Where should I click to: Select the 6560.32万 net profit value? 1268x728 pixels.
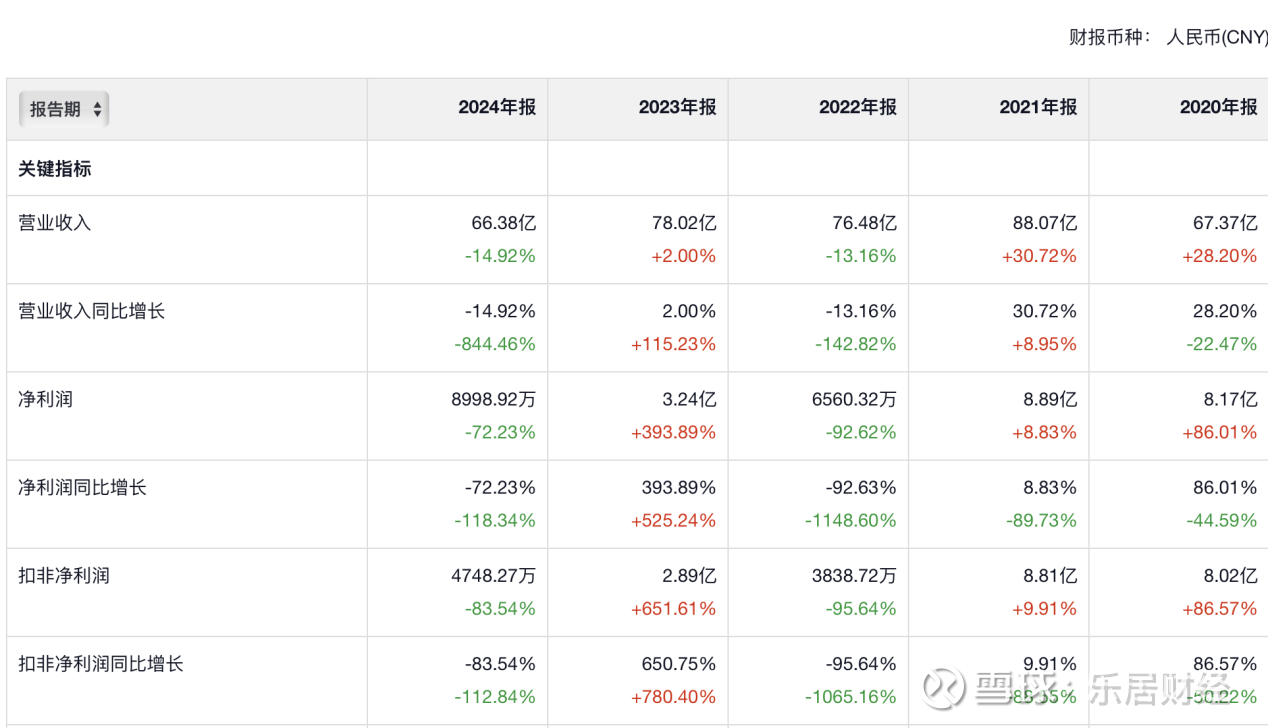tap(854, 399)
